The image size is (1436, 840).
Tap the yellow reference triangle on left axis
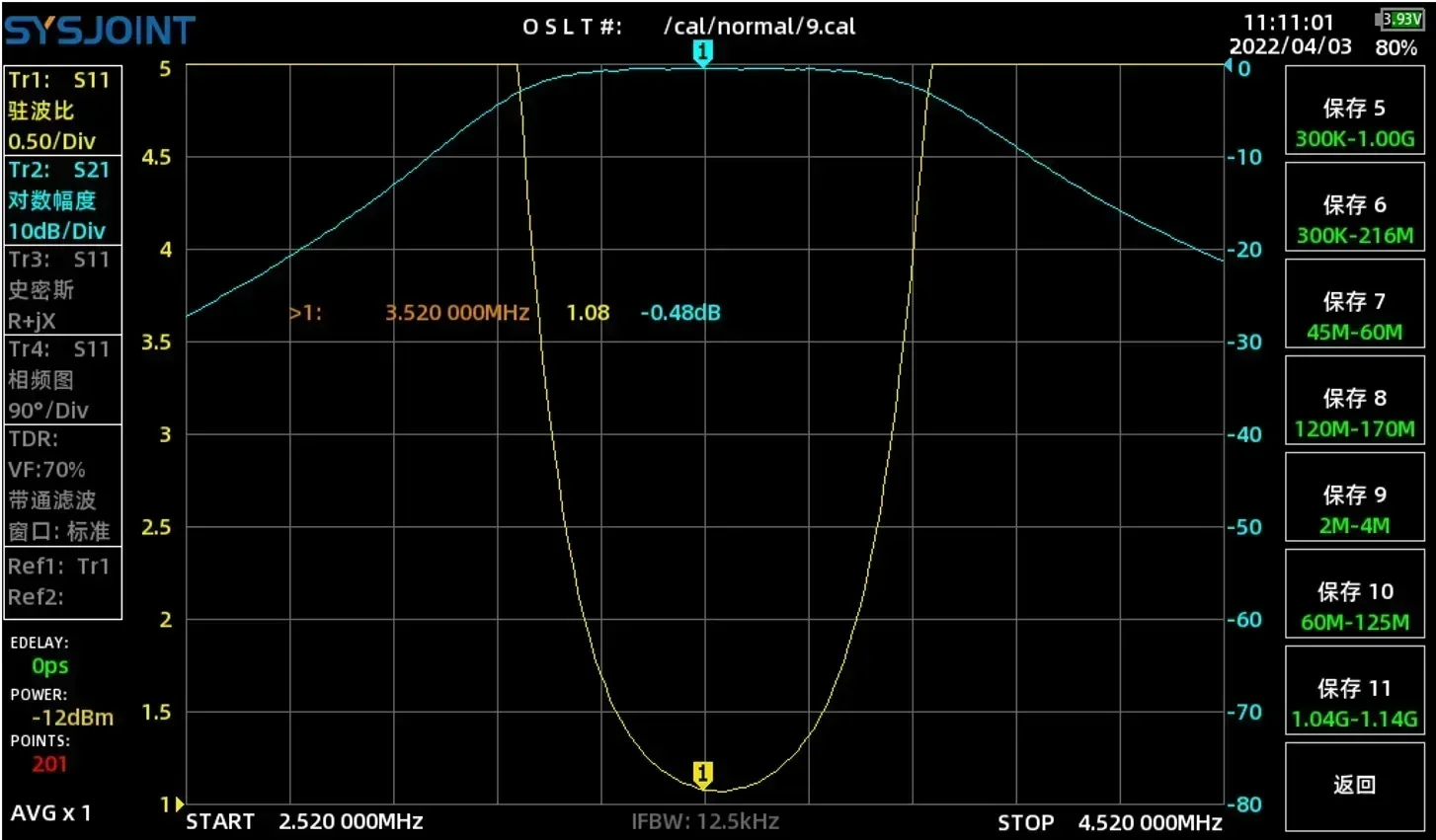pyautogui.click(x=181, y=804)
